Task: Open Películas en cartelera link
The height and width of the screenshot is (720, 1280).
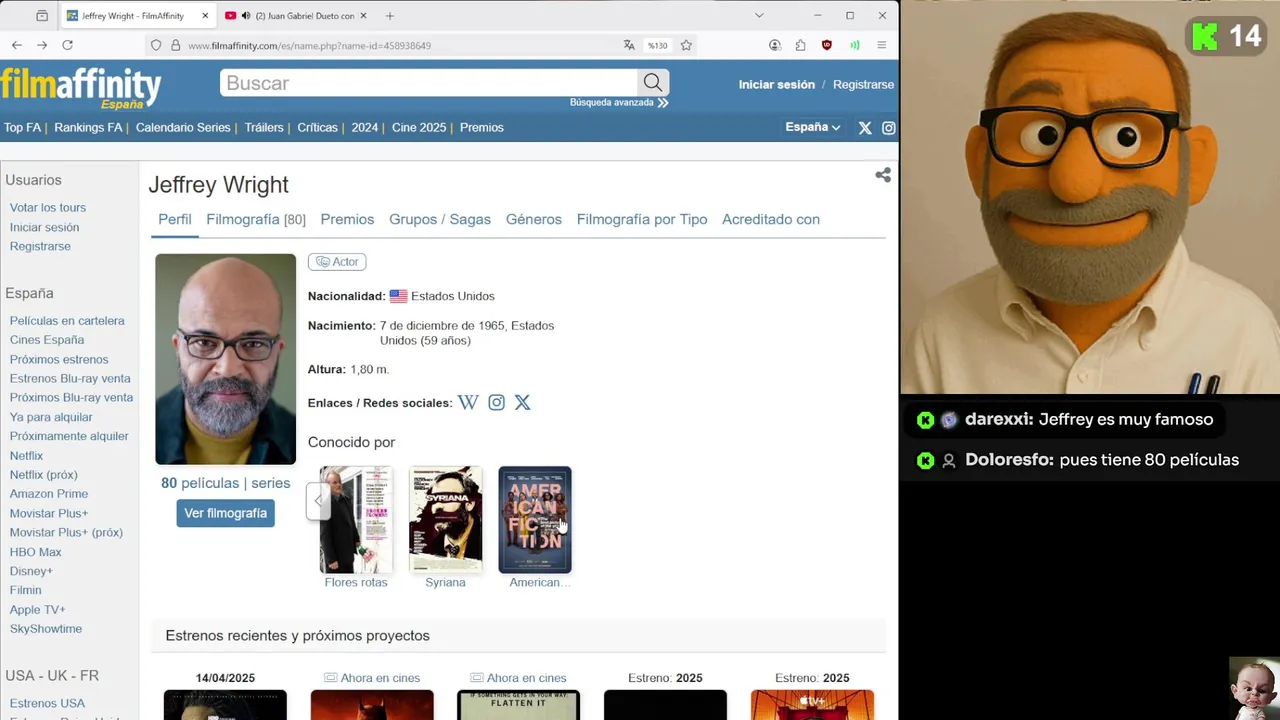Action: pos(67,321)
